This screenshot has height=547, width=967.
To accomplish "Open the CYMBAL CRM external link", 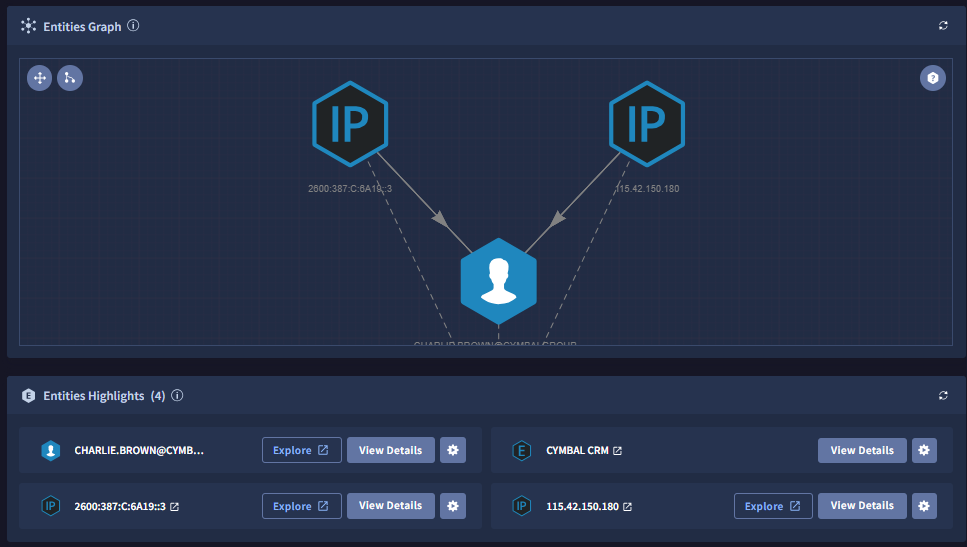I will pyautogui.click(x=617, y=451).
